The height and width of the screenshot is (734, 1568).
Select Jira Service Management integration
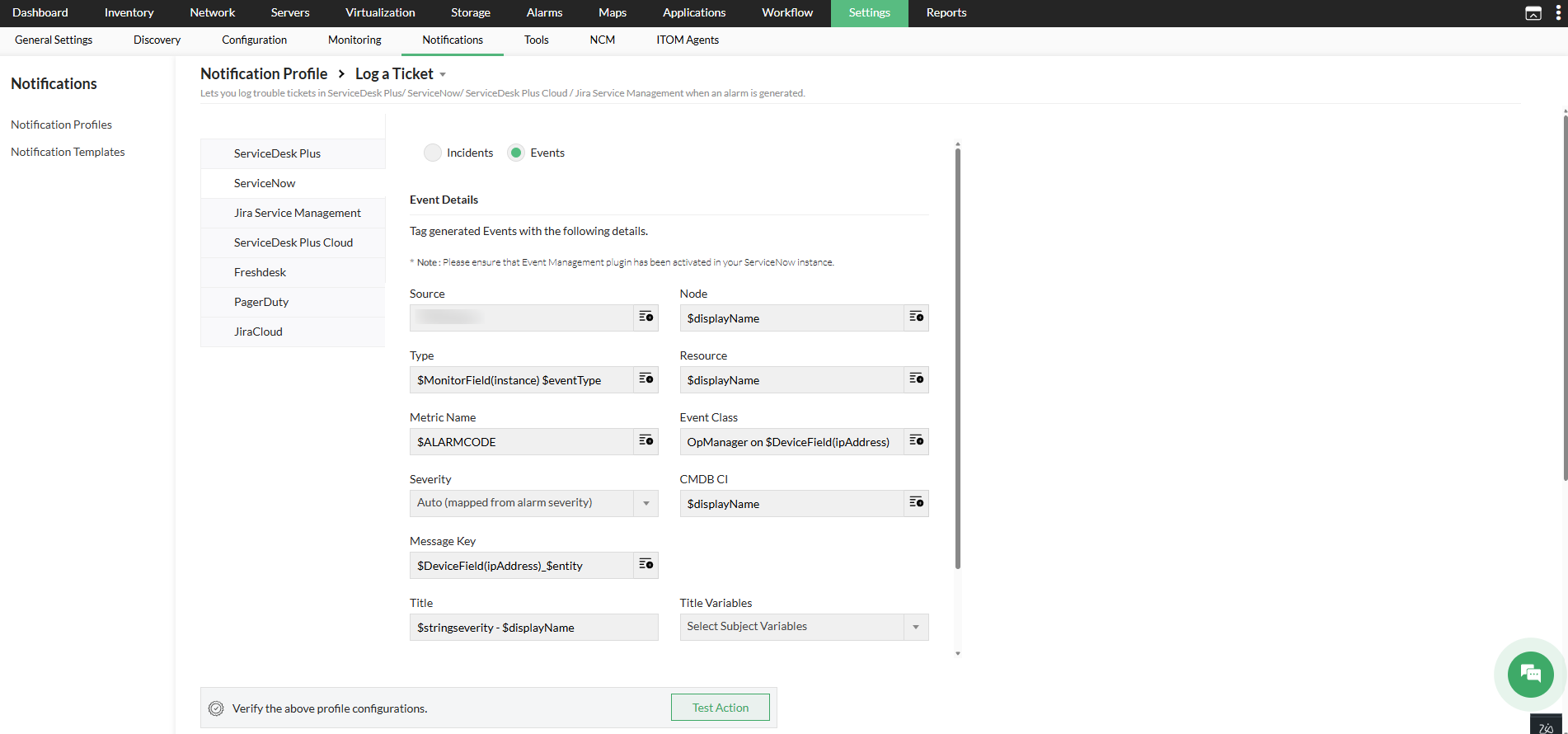(x=293, y=213)
